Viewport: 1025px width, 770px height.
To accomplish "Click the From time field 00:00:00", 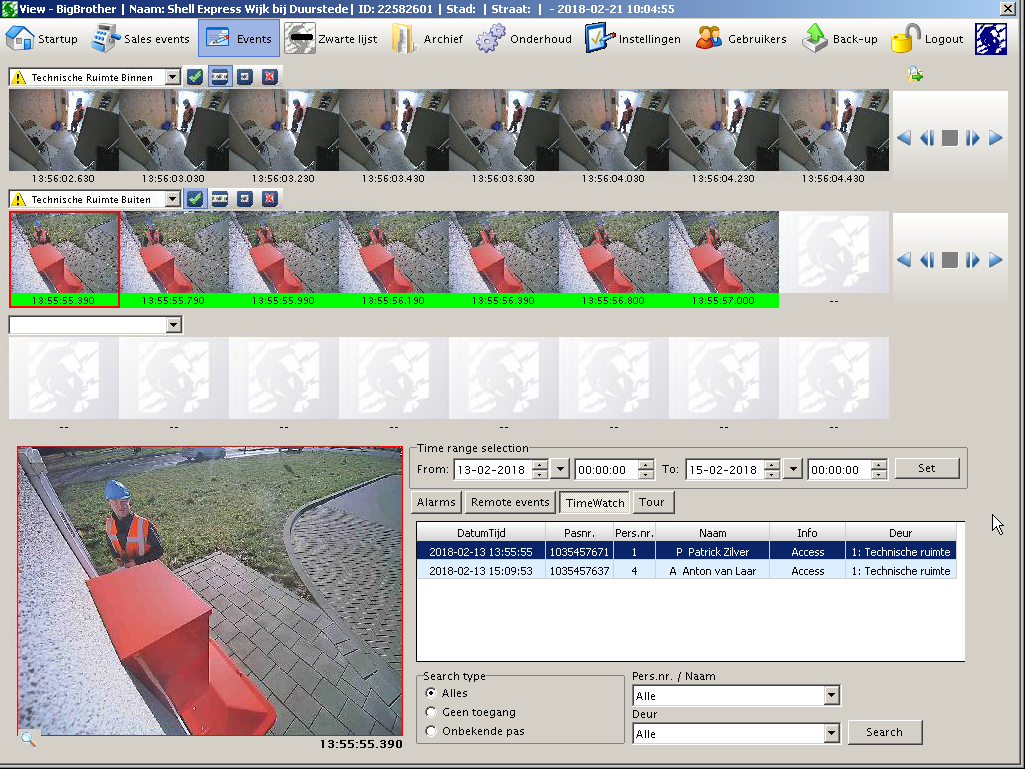I will 606,469.
